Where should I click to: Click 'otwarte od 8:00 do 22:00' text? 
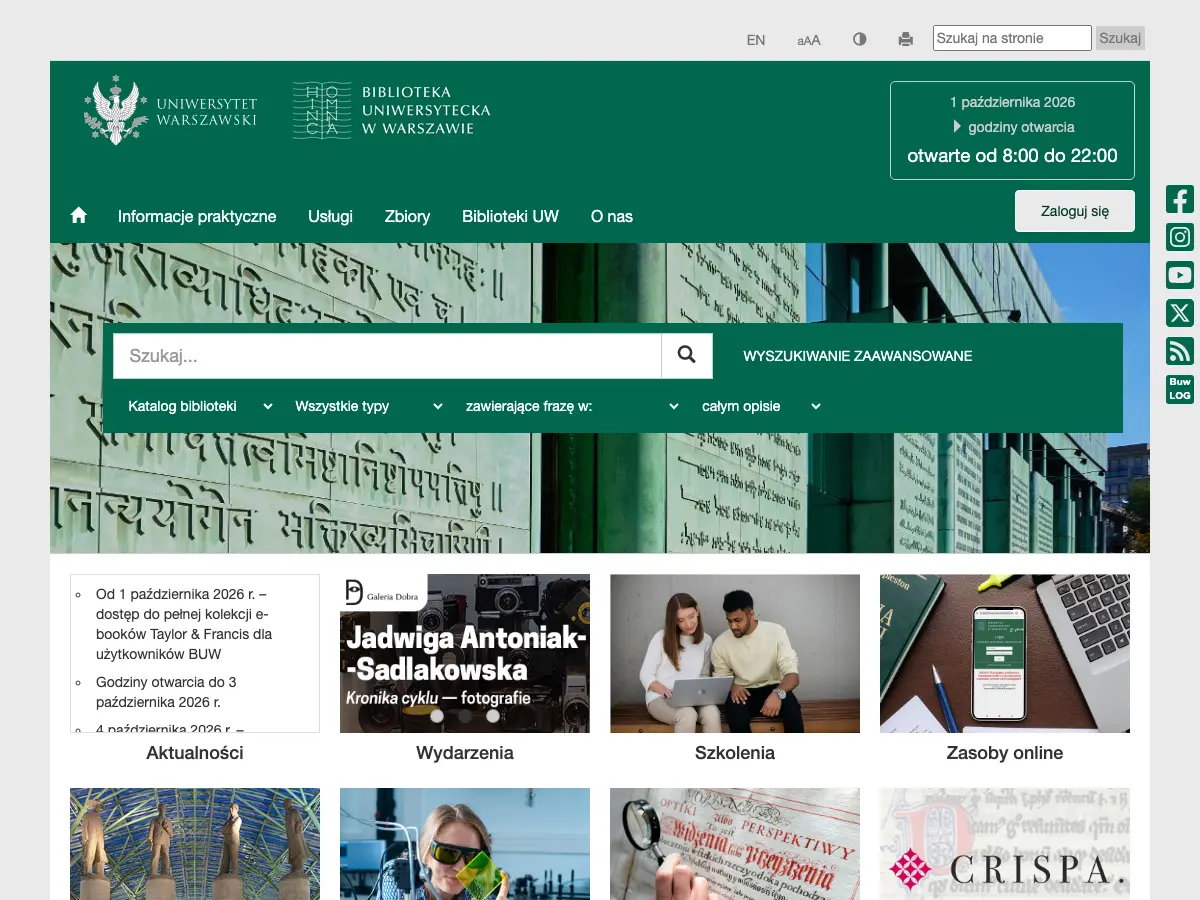pos(1012,156)
